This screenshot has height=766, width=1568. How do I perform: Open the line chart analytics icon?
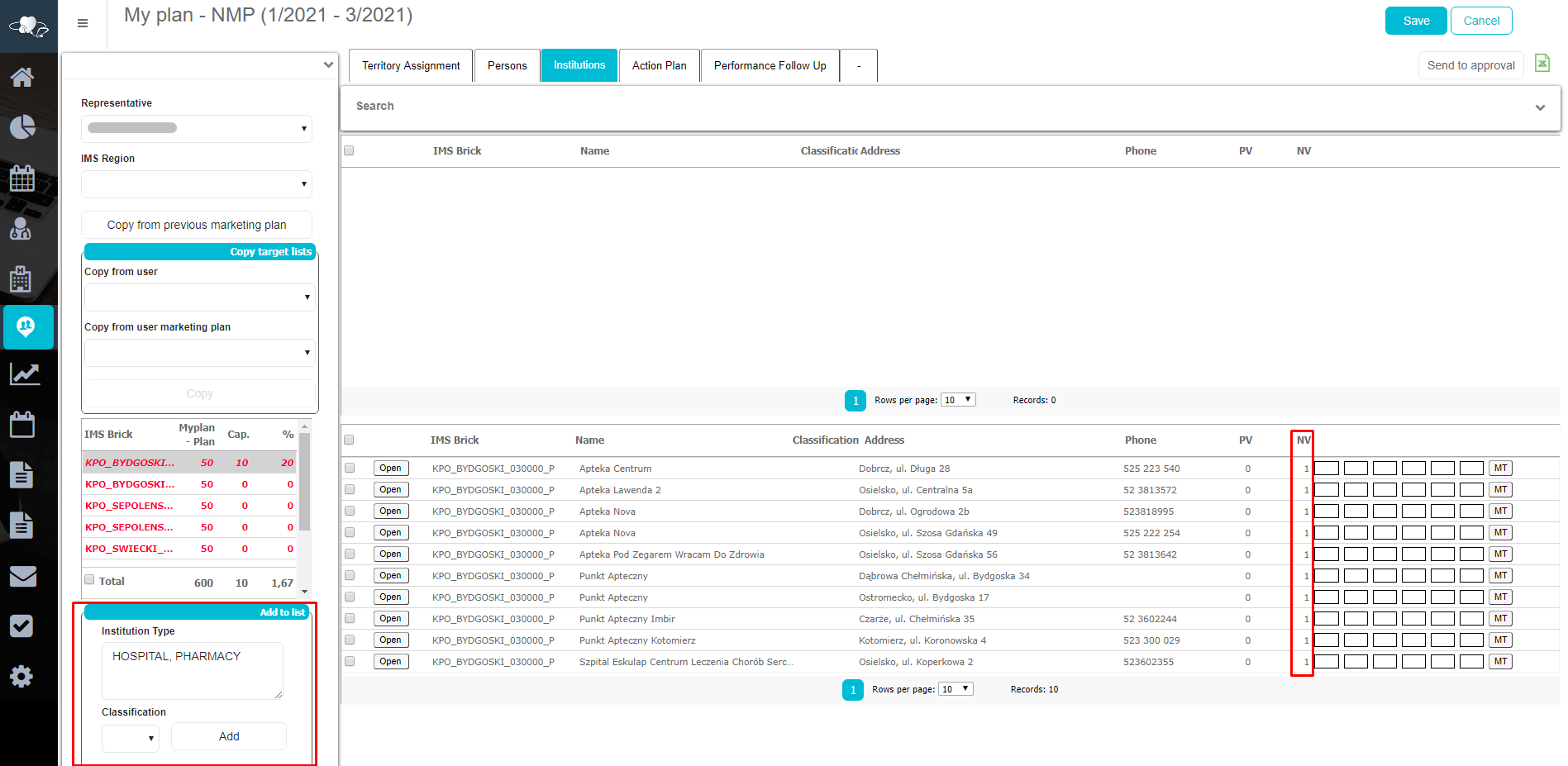coord(24,374)
